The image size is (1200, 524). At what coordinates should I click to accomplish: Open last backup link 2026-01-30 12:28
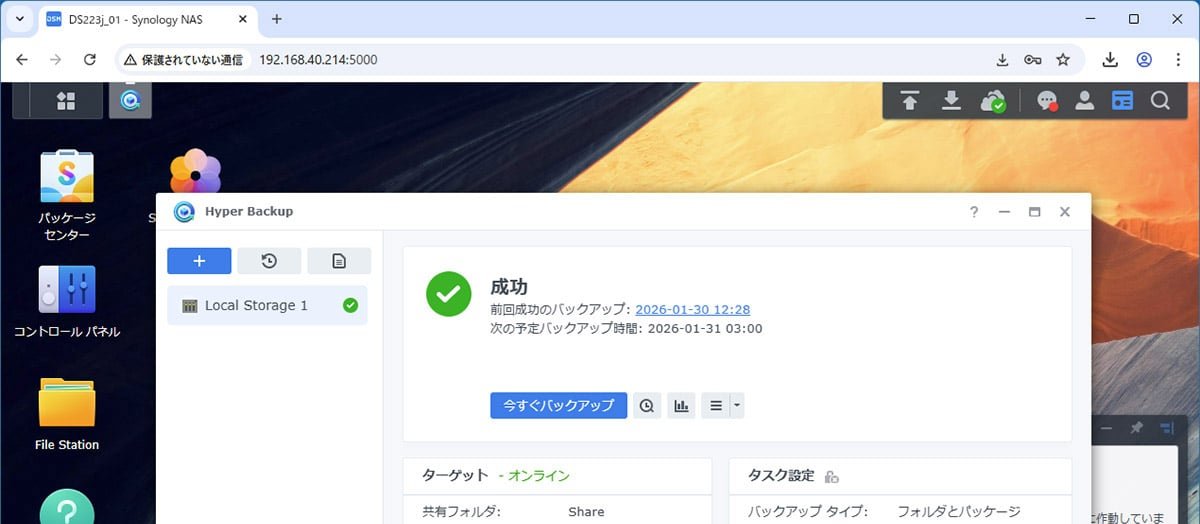[692, 310]
